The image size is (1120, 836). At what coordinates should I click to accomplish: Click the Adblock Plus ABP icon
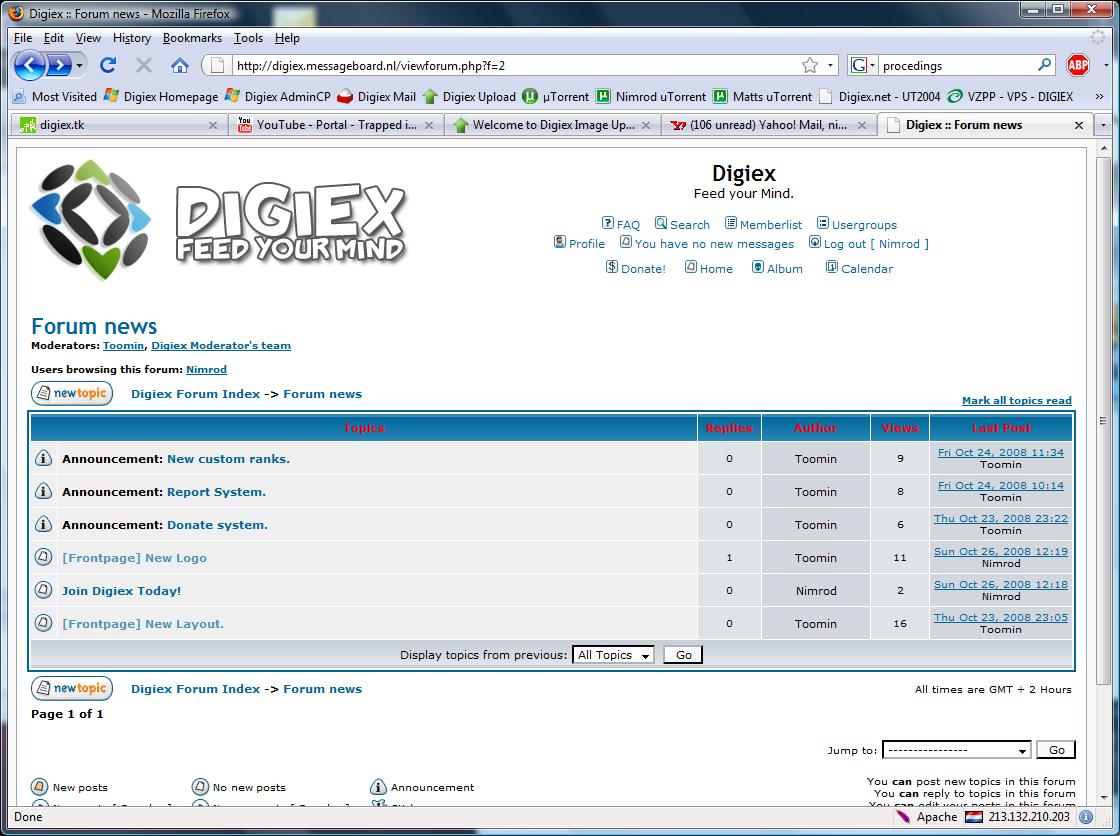[1078, 66]
